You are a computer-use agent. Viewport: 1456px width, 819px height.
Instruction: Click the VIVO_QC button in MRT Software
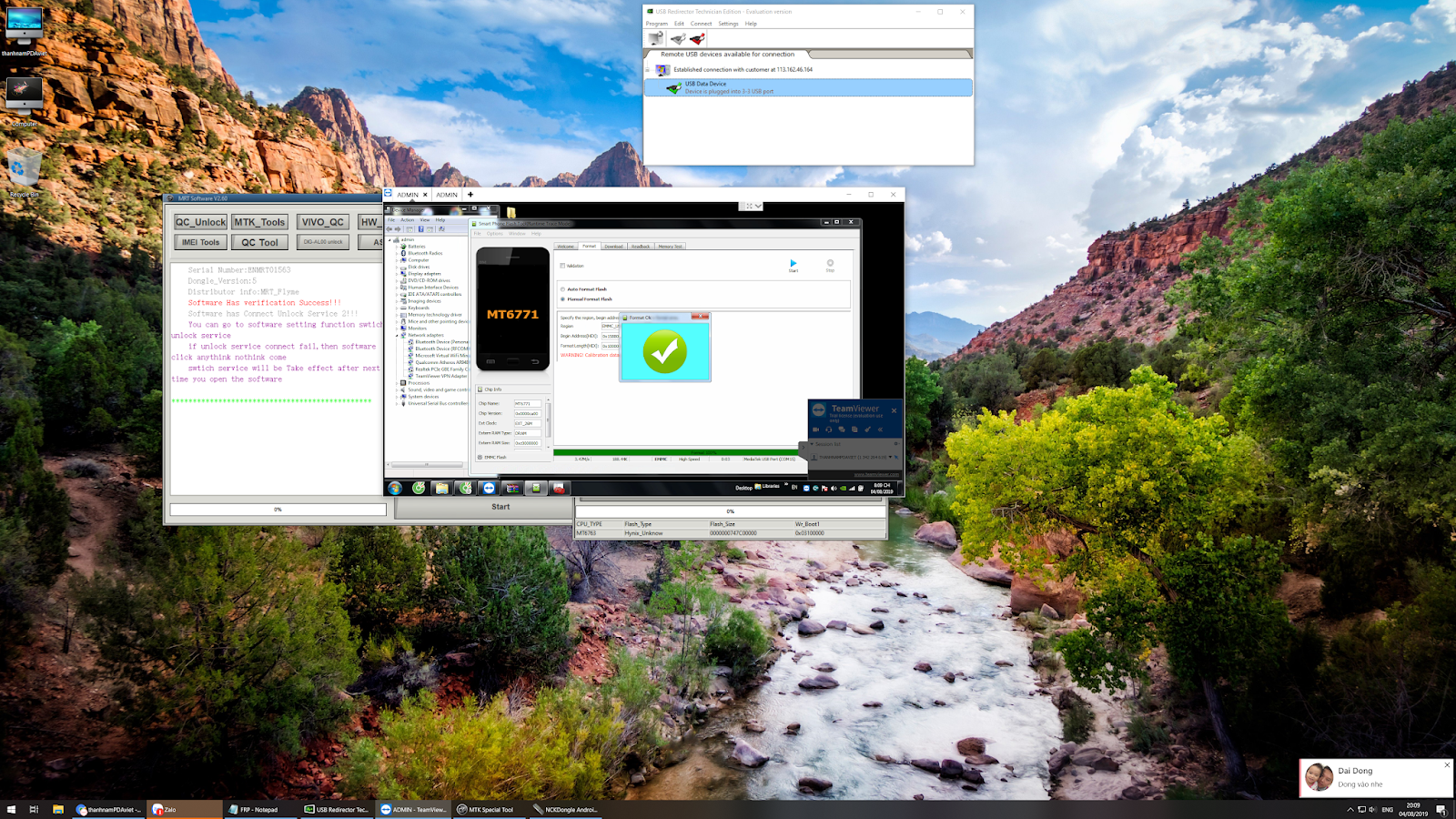pos(323,222)
